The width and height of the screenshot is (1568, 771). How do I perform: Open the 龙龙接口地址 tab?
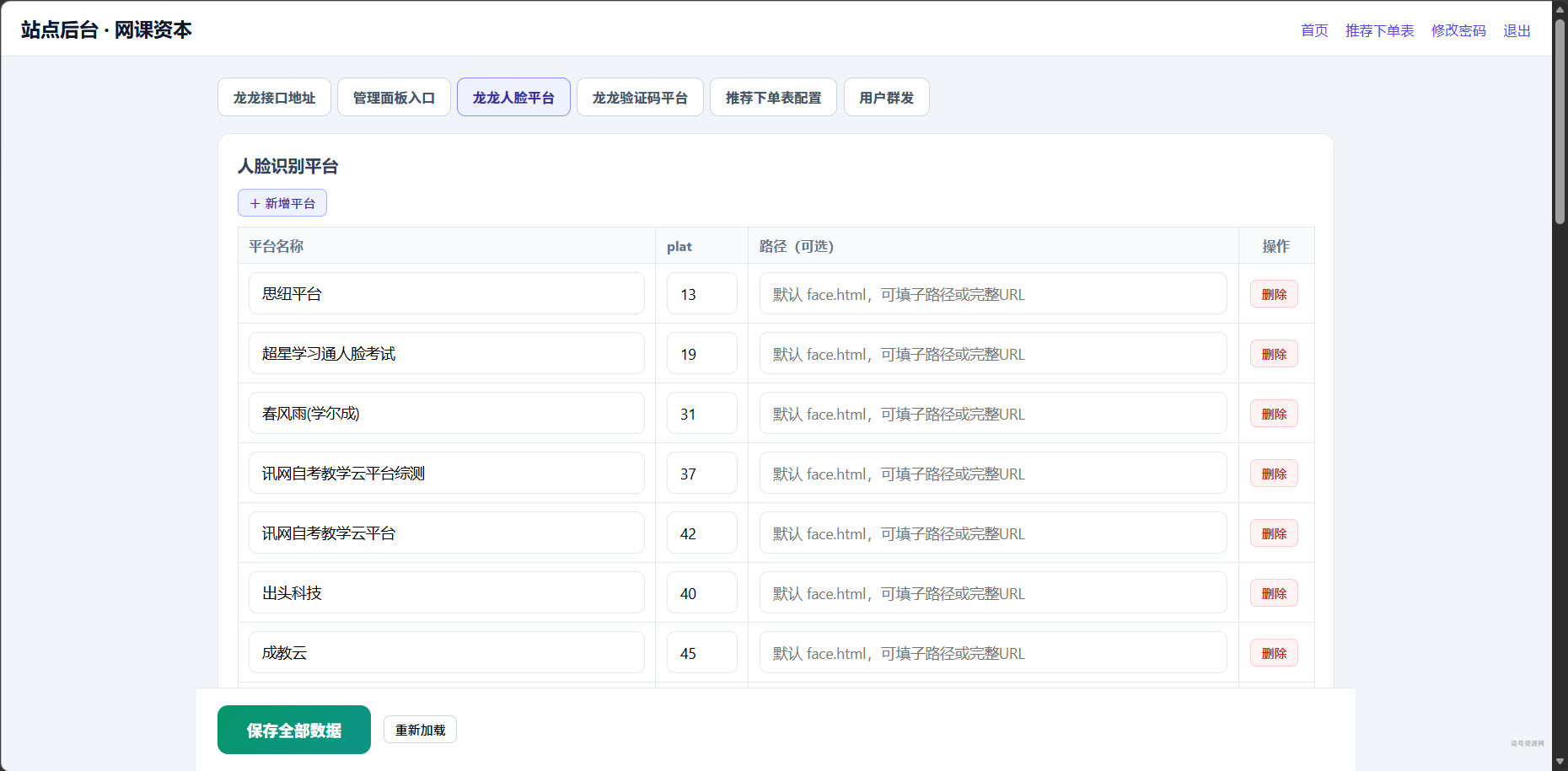(x=274, y=98)
